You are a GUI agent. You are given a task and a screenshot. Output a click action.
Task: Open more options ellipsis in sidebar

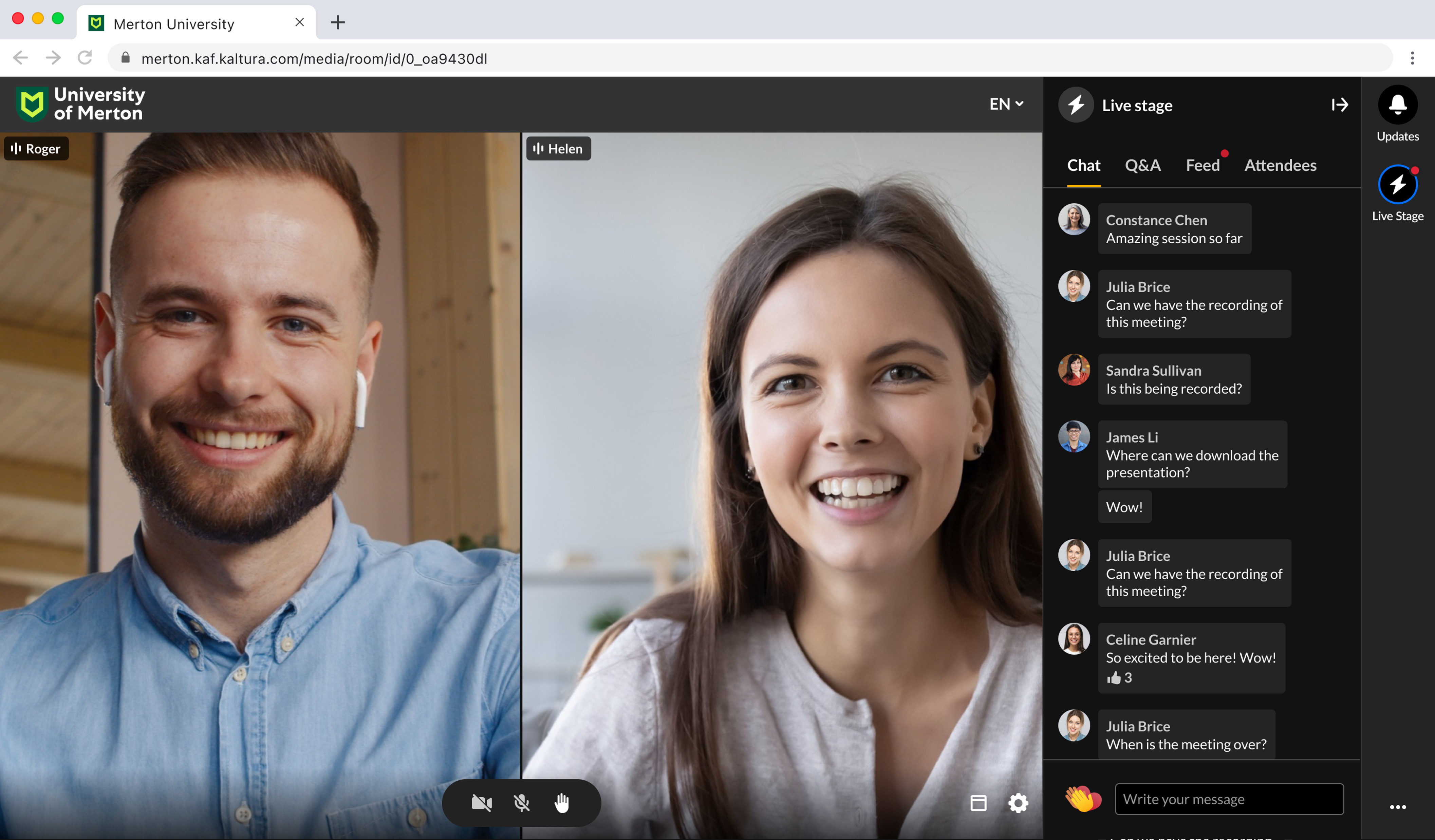1397,807
